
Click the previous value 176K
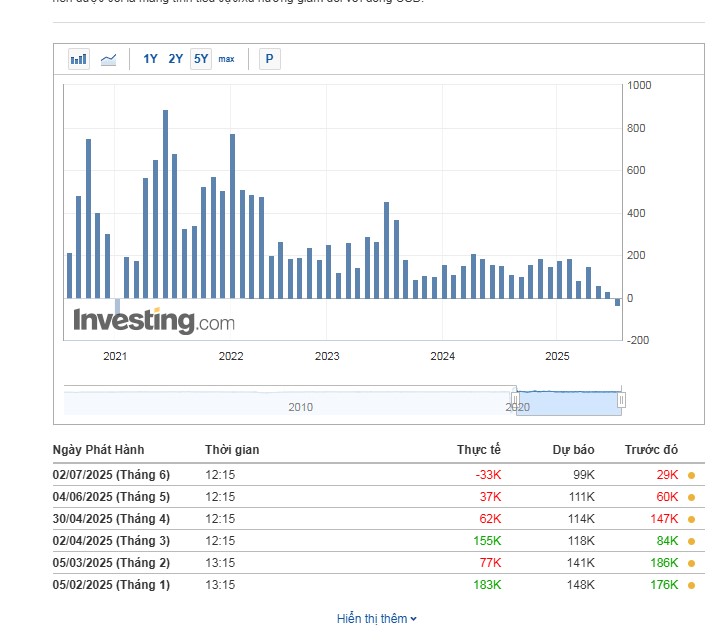point(664,585)
